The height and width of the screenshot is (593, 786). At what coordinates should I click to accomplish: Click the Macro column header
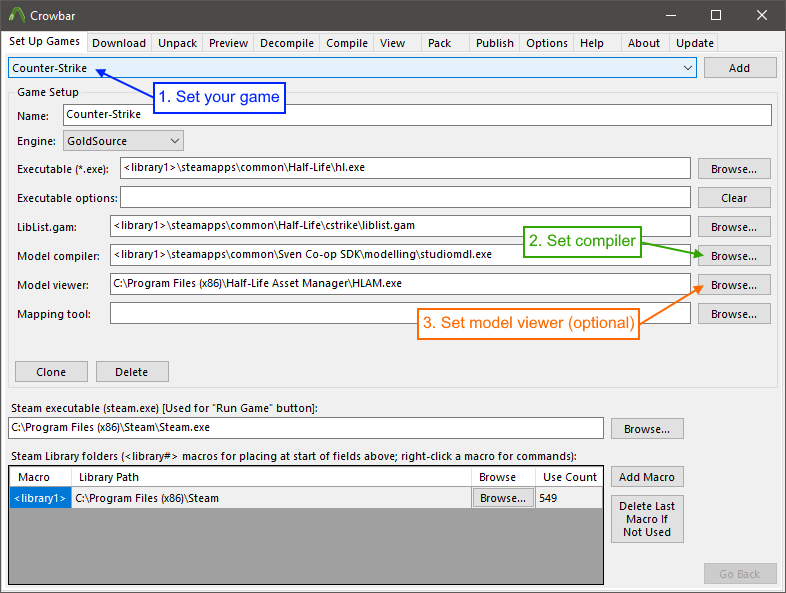tap(41, 477)
